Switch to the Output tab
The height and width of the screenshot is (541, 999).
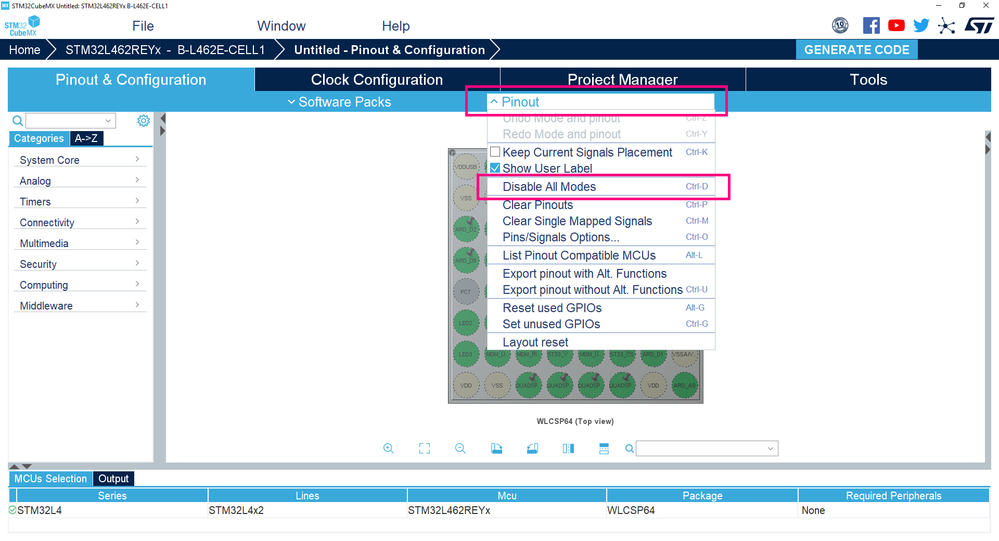113,479
